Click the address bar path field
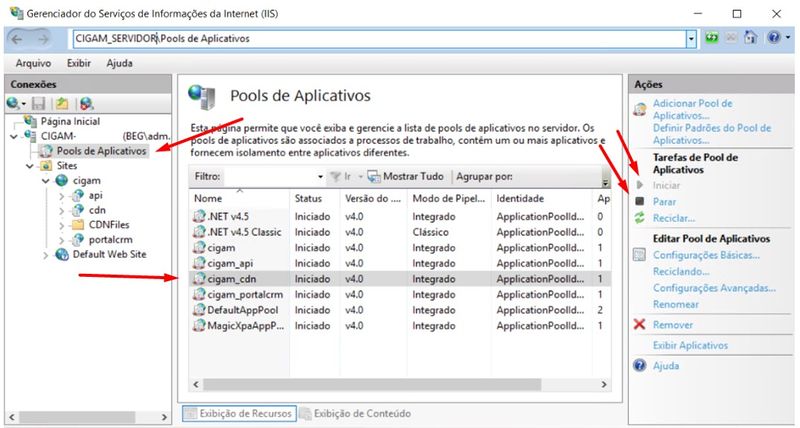Screen dimensions: 800x428 380,39
